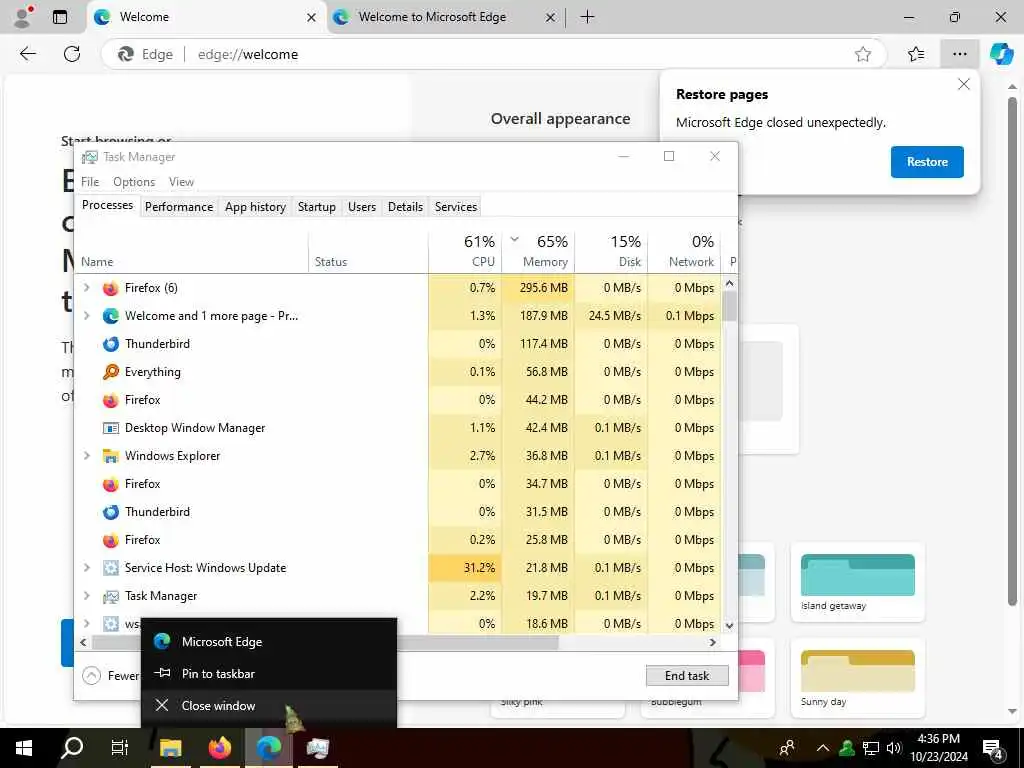Screen dimensions: 1024x768
Task: Open Task Manager File menu
Action: pos(90,182)
